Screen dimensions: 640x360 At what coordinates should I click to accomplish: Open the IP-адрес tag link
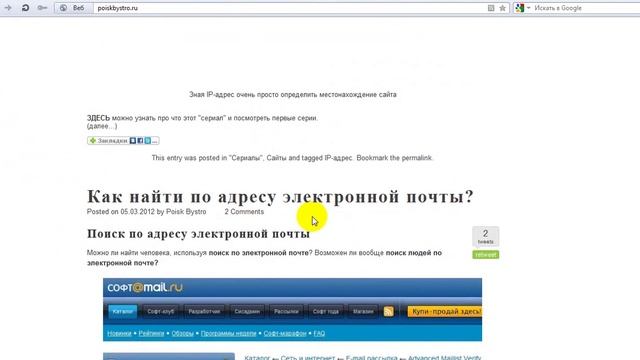click(x=338, y=158)
